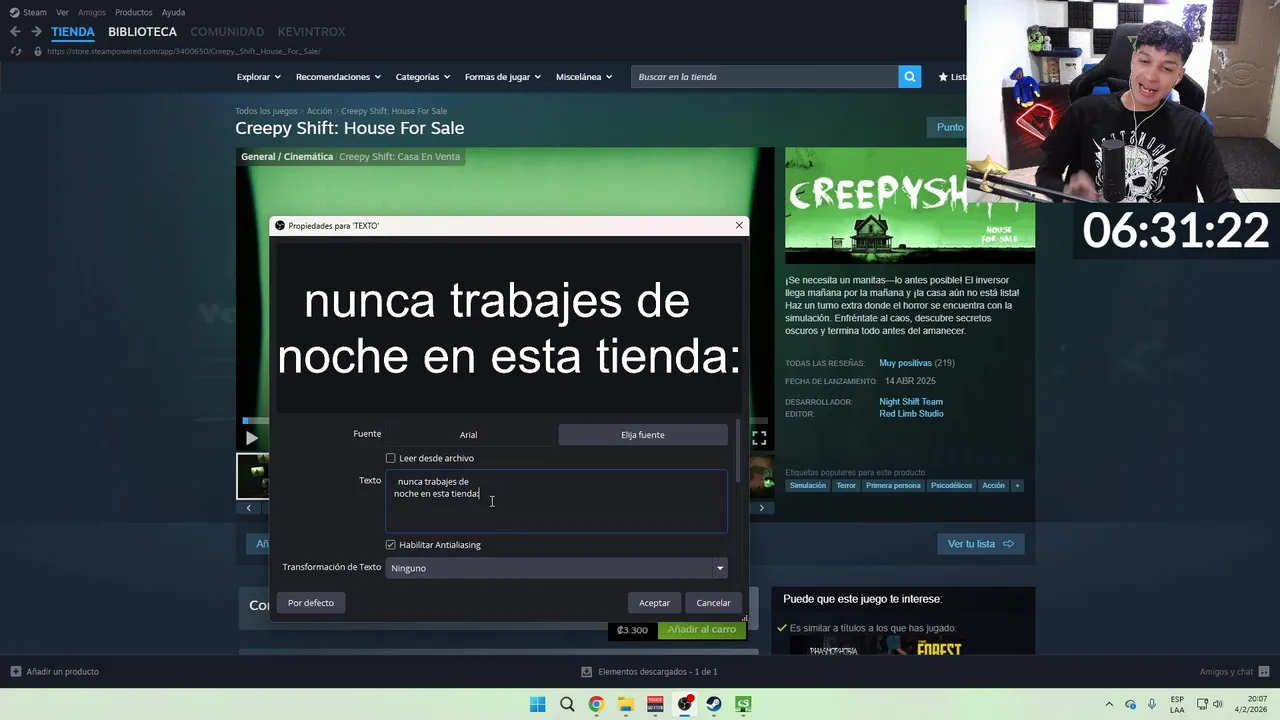The image size is (1280, 720).
Task: Click the Muy positivas reviews link
Action: coord(905,363)
